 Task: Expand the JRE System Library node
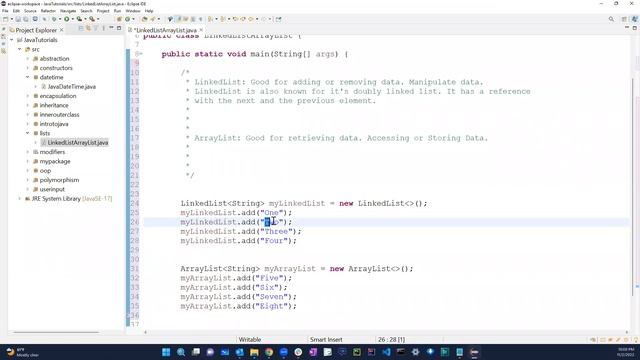(20, 199)
